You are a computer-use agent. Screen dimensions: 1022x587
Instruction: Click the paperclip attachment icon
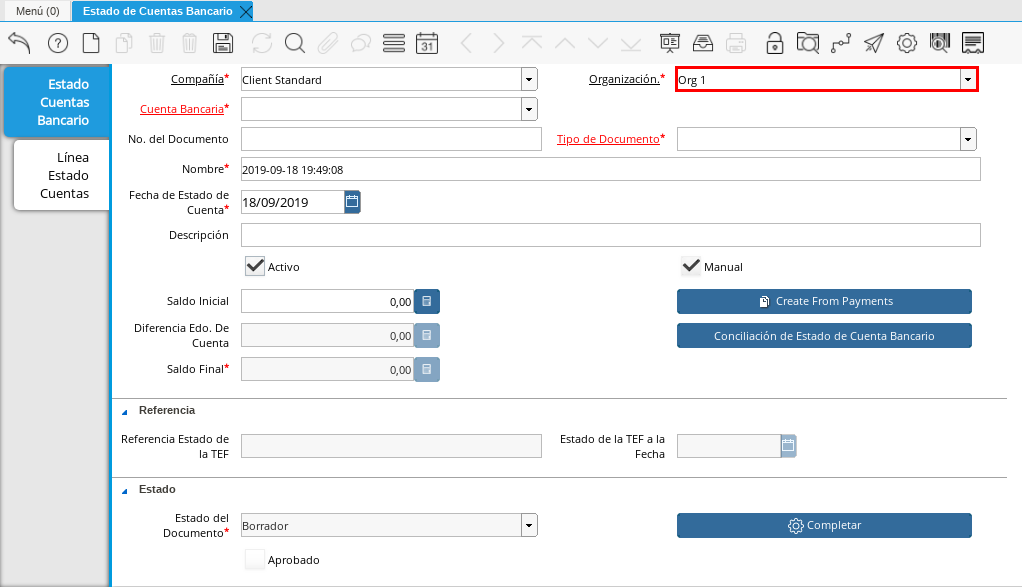click(328, 43)
